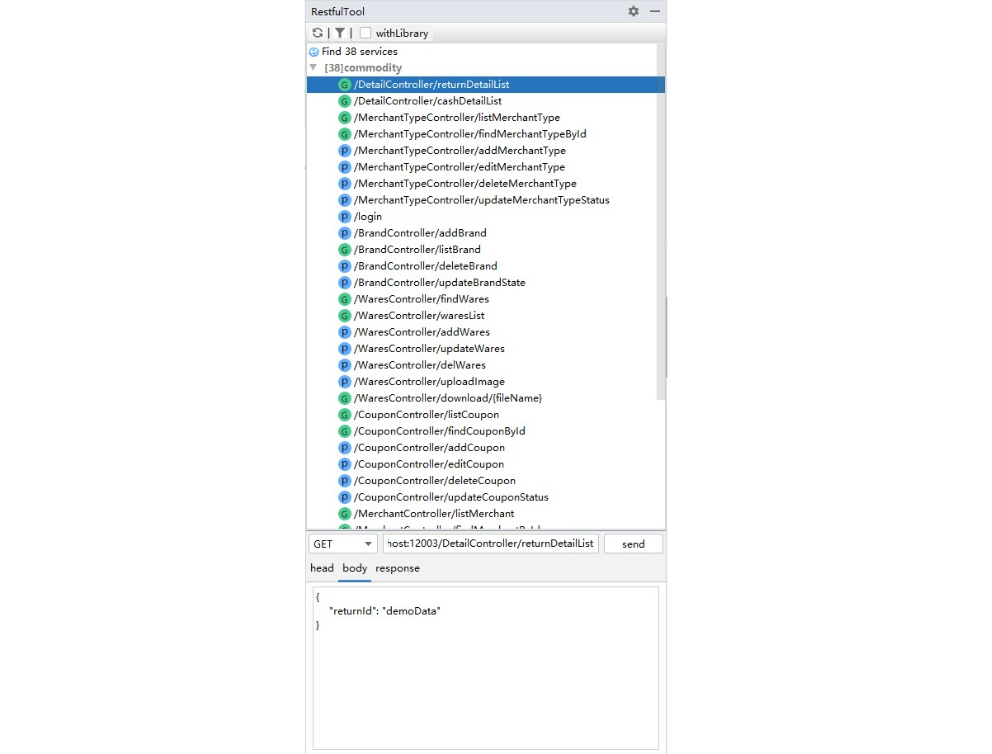
Task: Minimize the RestfulTool panel
Action: tap(655, 11)
